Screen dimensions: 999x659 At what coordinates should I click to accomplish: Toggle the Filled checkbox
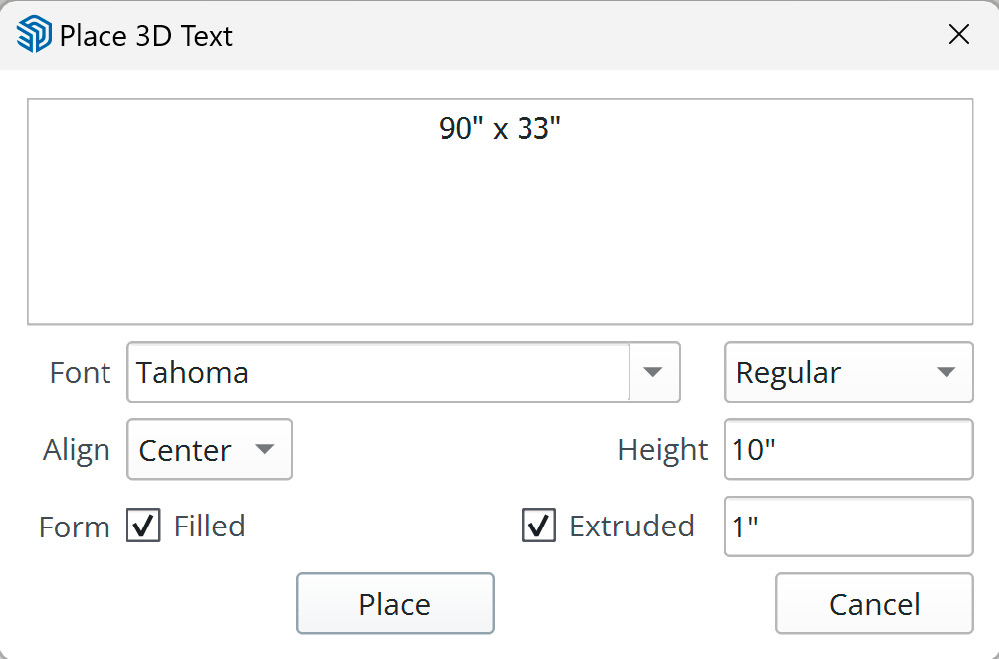(x=143, y=526)
